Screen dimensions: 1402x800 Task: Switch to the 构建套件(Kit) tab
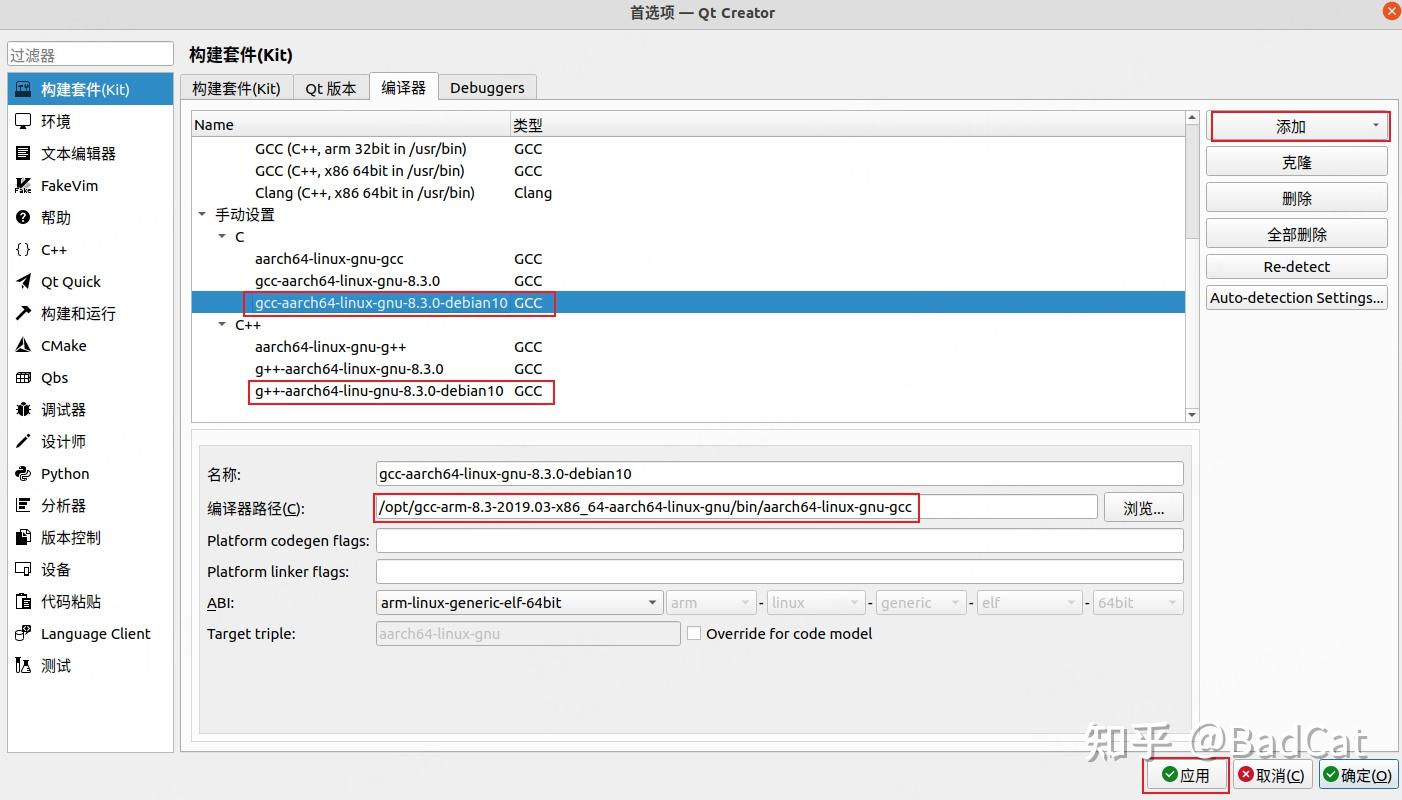[x=236, y=88]
